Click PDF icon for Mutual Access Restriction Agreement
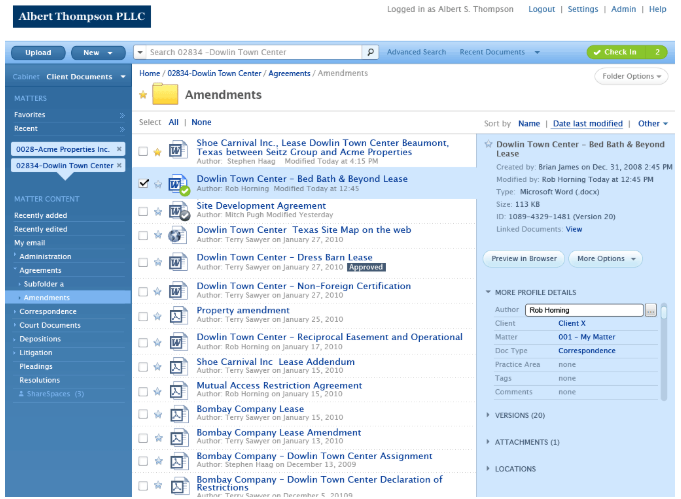The height and width of the screenshot is (499, 681). click(178, 391)
